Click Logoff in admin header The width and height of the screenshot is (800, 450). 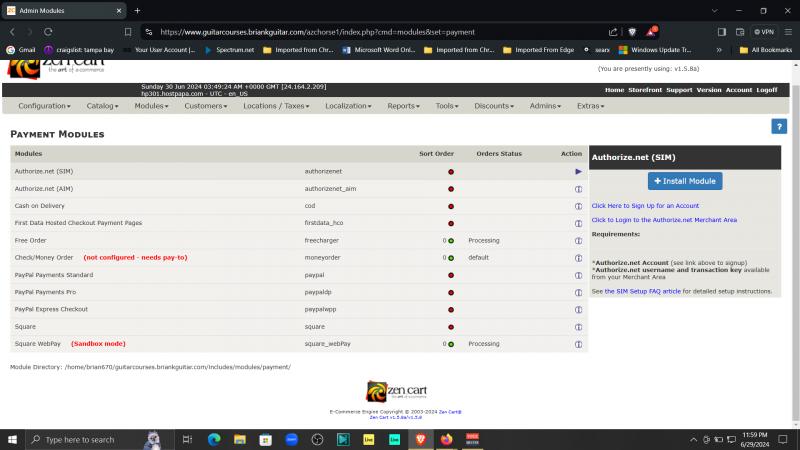[x=766, y=90]
